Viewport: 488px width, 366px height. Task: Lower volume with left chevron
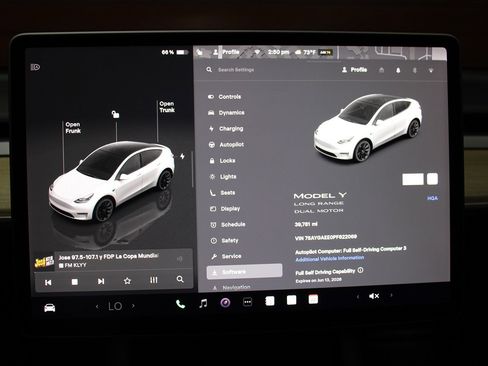358,296
